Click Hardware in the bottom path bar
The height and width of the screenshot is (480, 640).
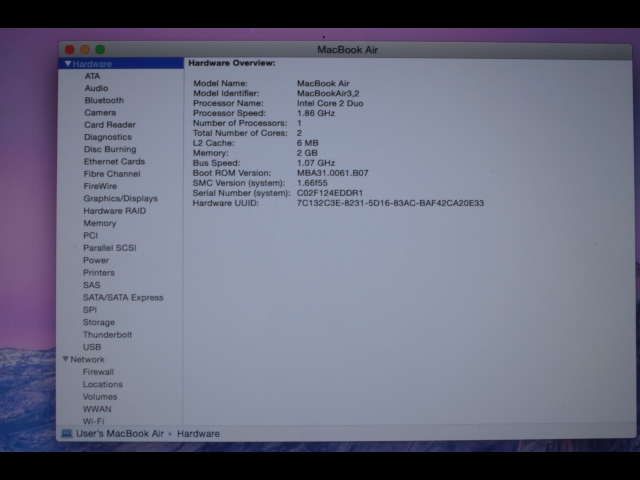coord(198,433)
